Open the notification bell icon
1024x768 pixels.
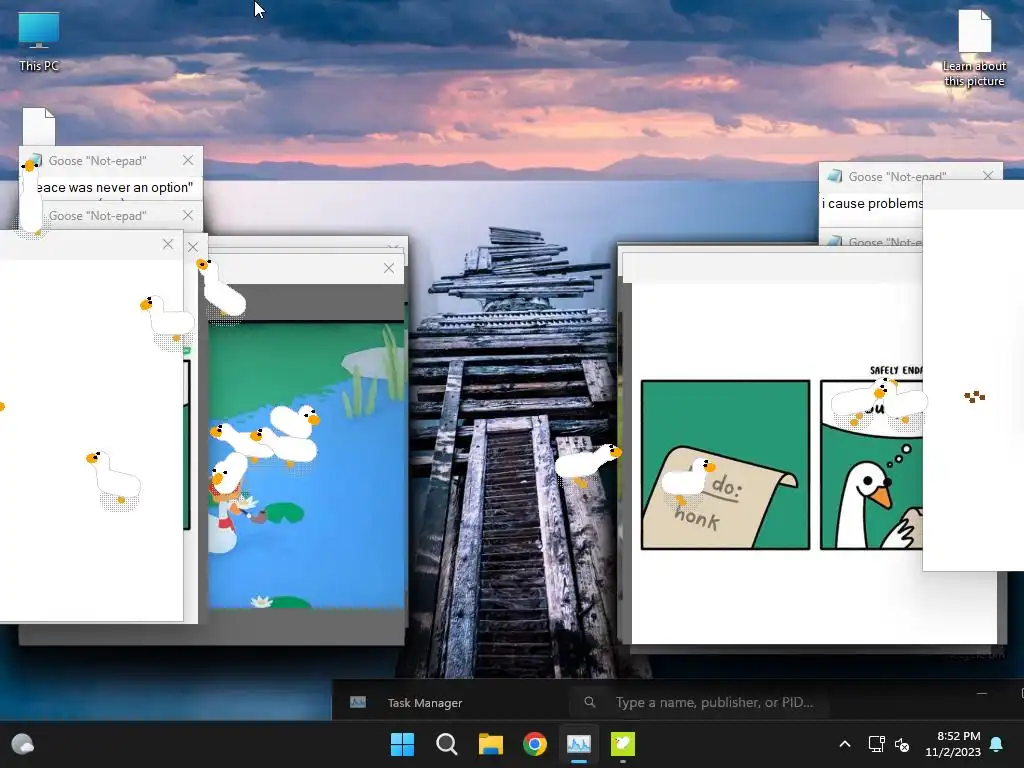click(x=997, y=744)
